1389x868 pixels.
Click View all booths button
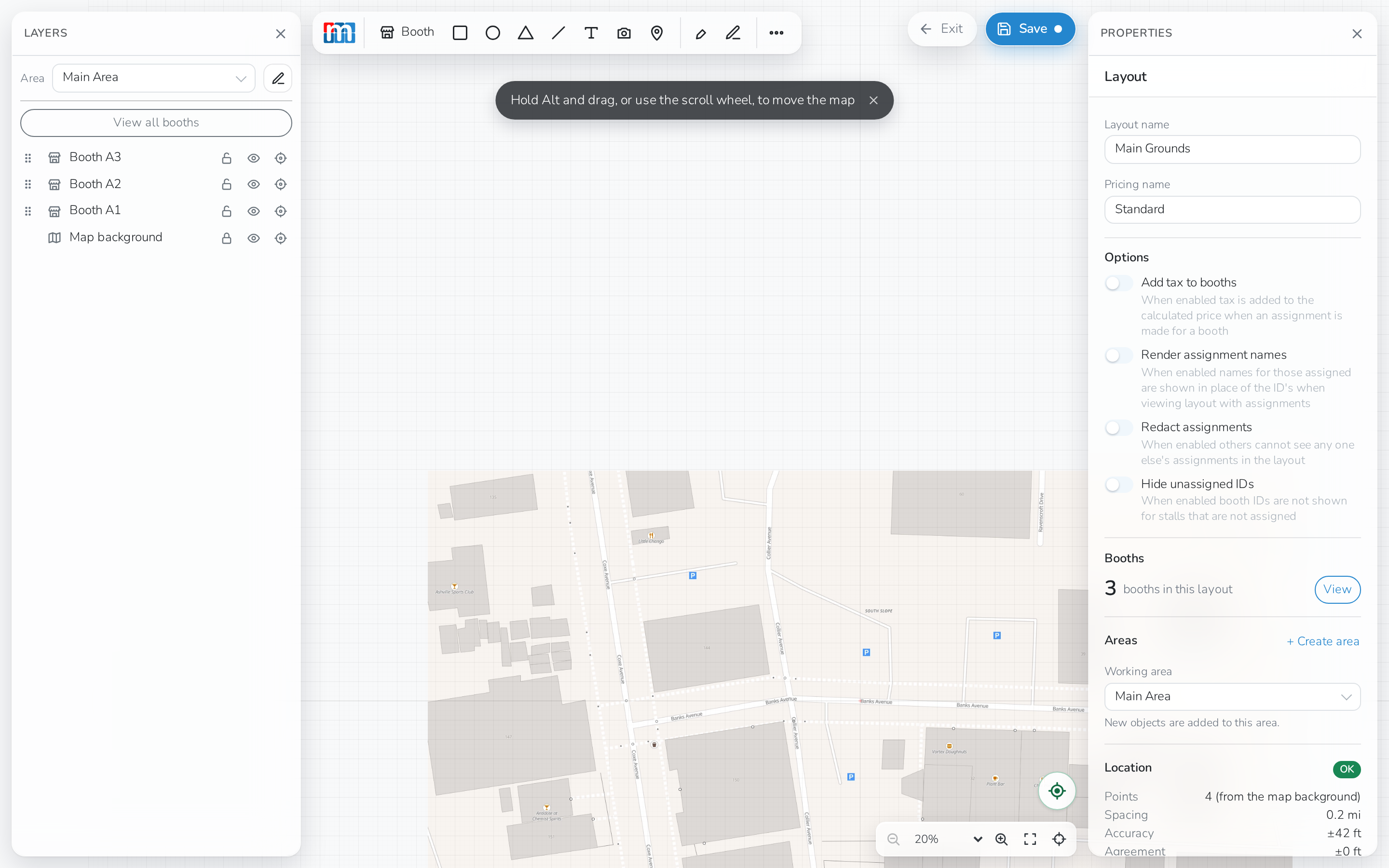tap(156, 123)
